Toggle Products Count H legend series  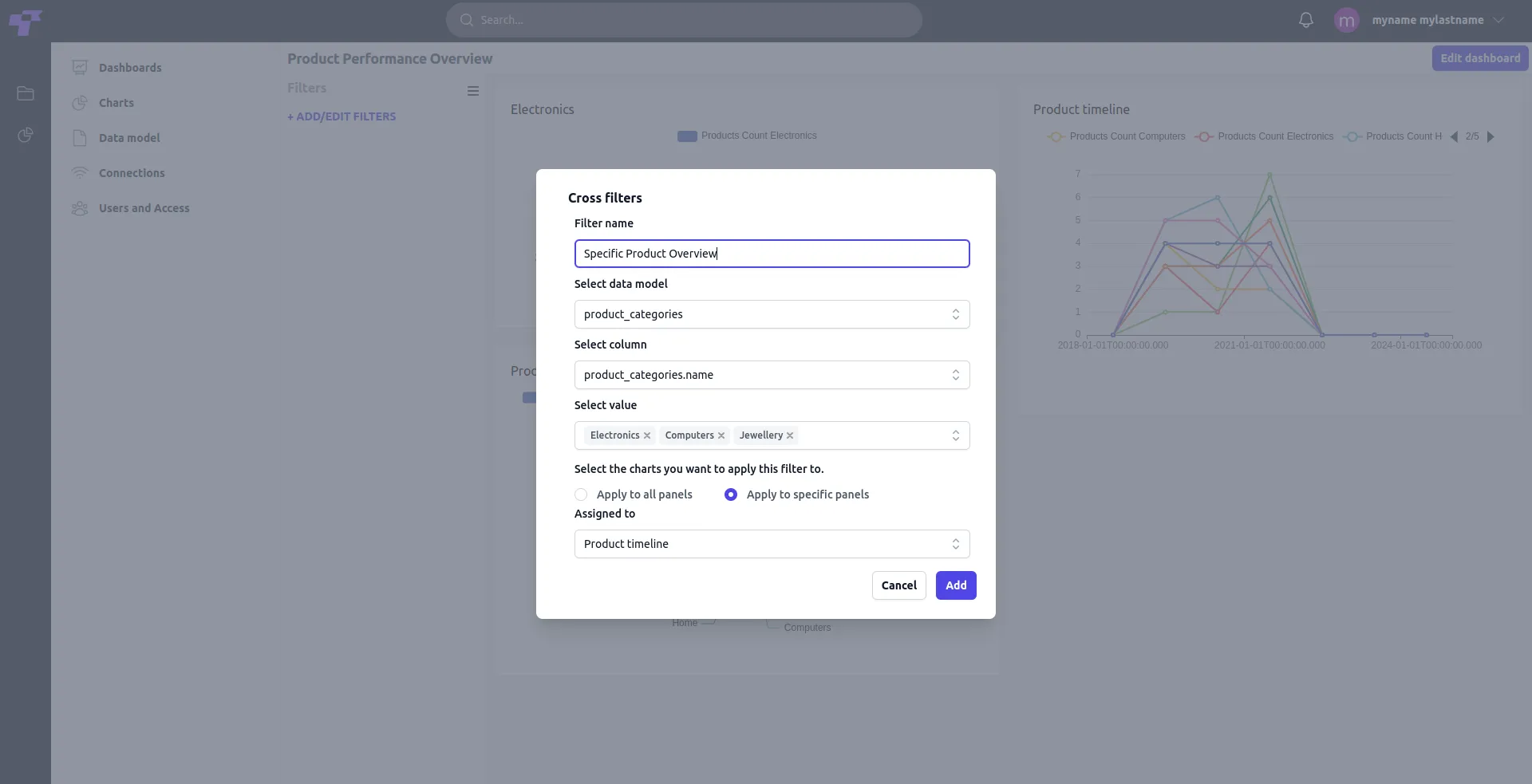coord(1393,136)
